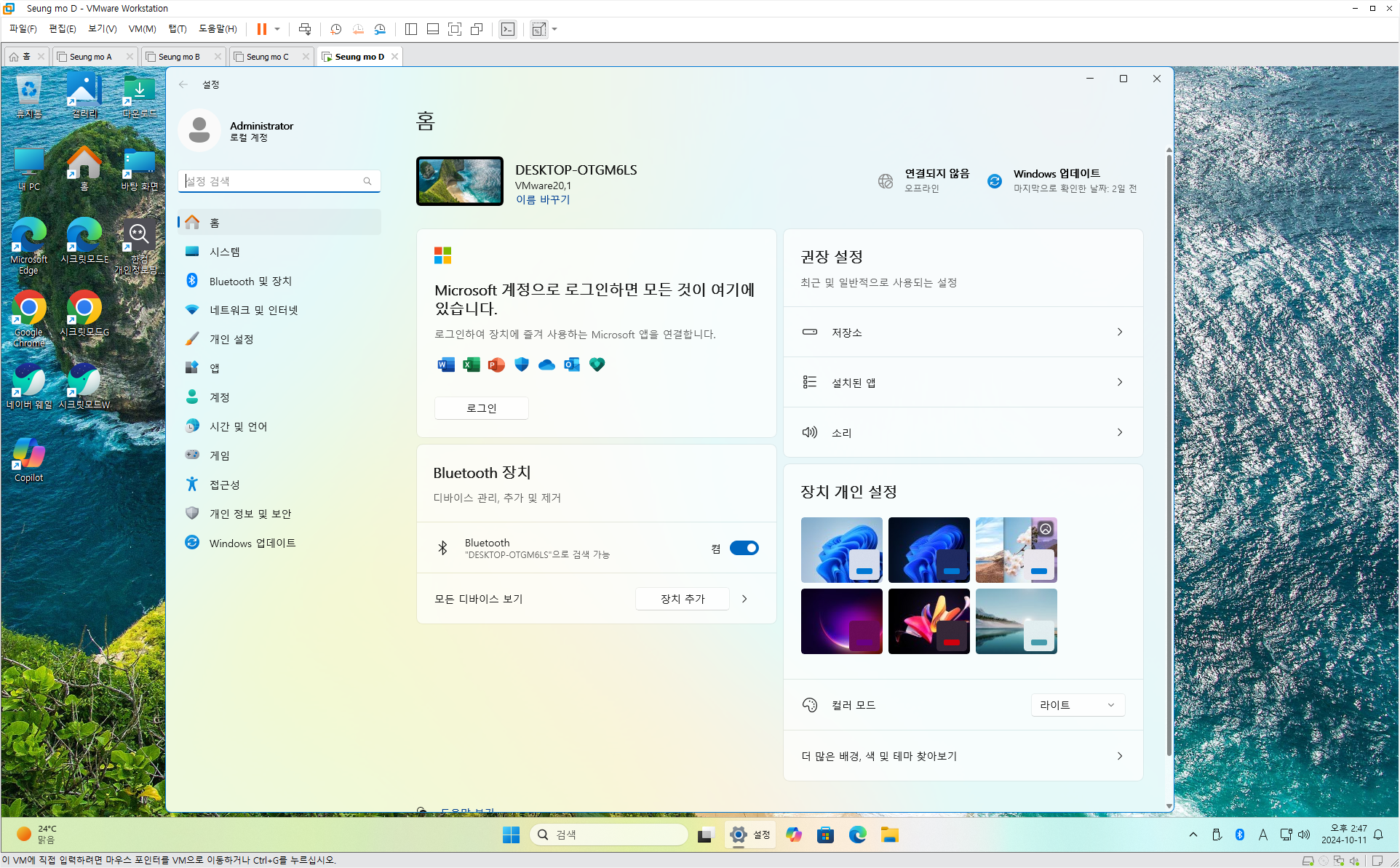This screenshot has width=1400, height=868.
Task: Click the VMware pause (suspend) icon
Action: click(261, 29)
